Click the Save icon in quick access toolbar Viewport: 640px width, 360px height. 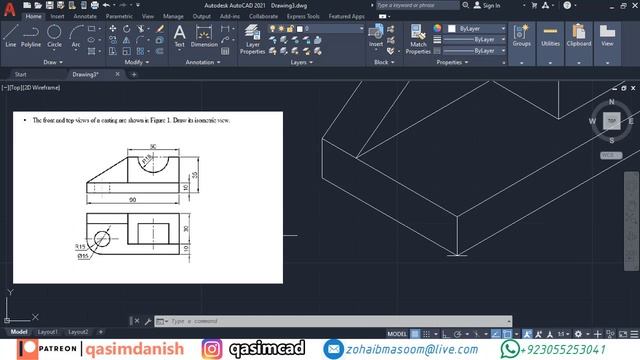click(x=49, y=5)
